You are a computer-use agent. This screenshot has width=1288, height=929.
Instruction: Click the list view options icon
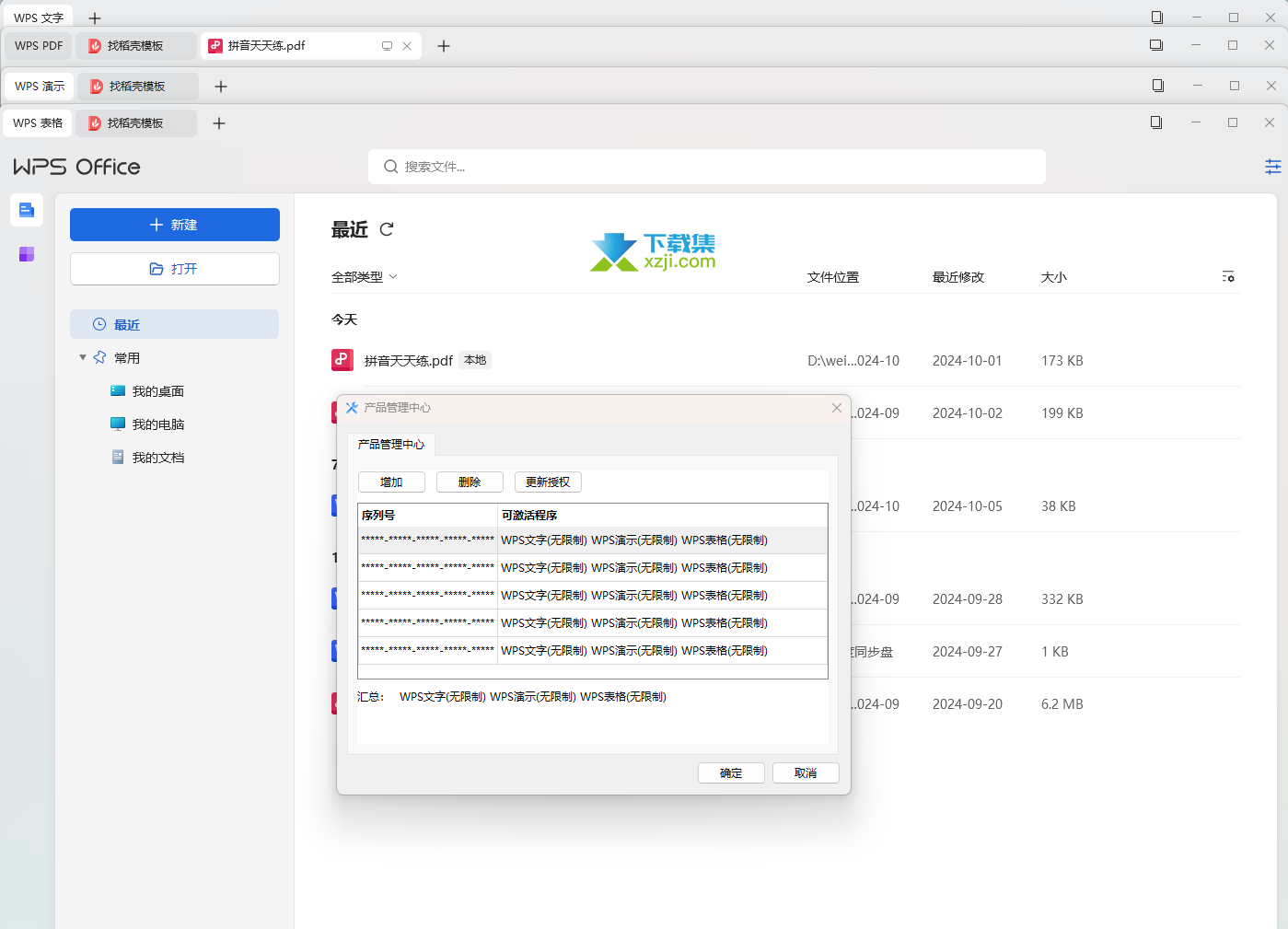1228,276
